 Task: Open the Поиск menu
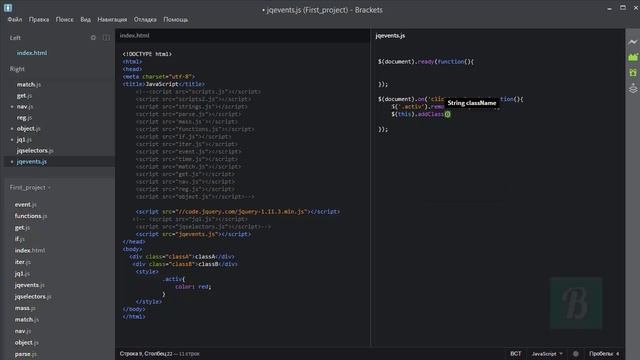64,20
